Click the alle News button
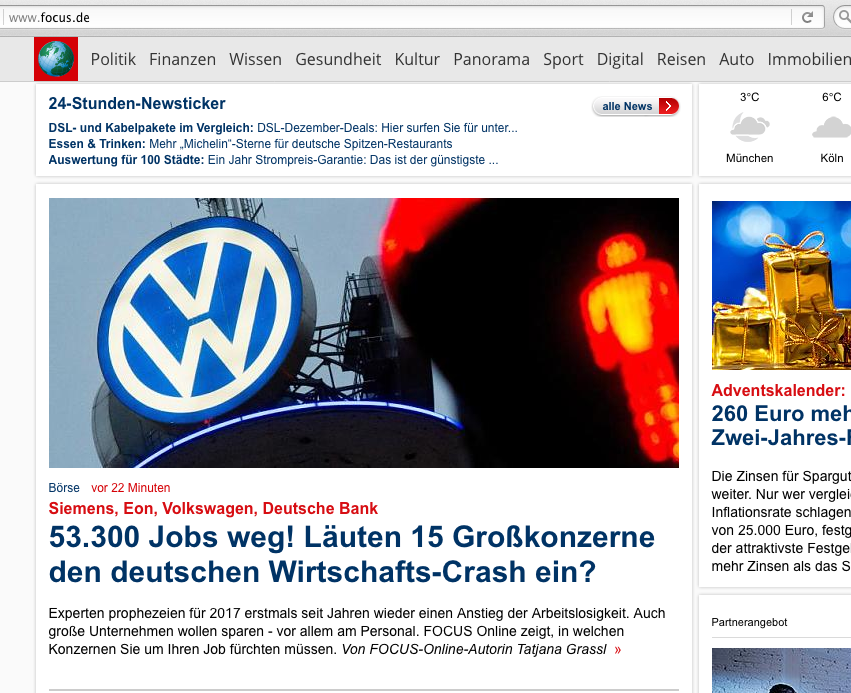 coord(636,106)
